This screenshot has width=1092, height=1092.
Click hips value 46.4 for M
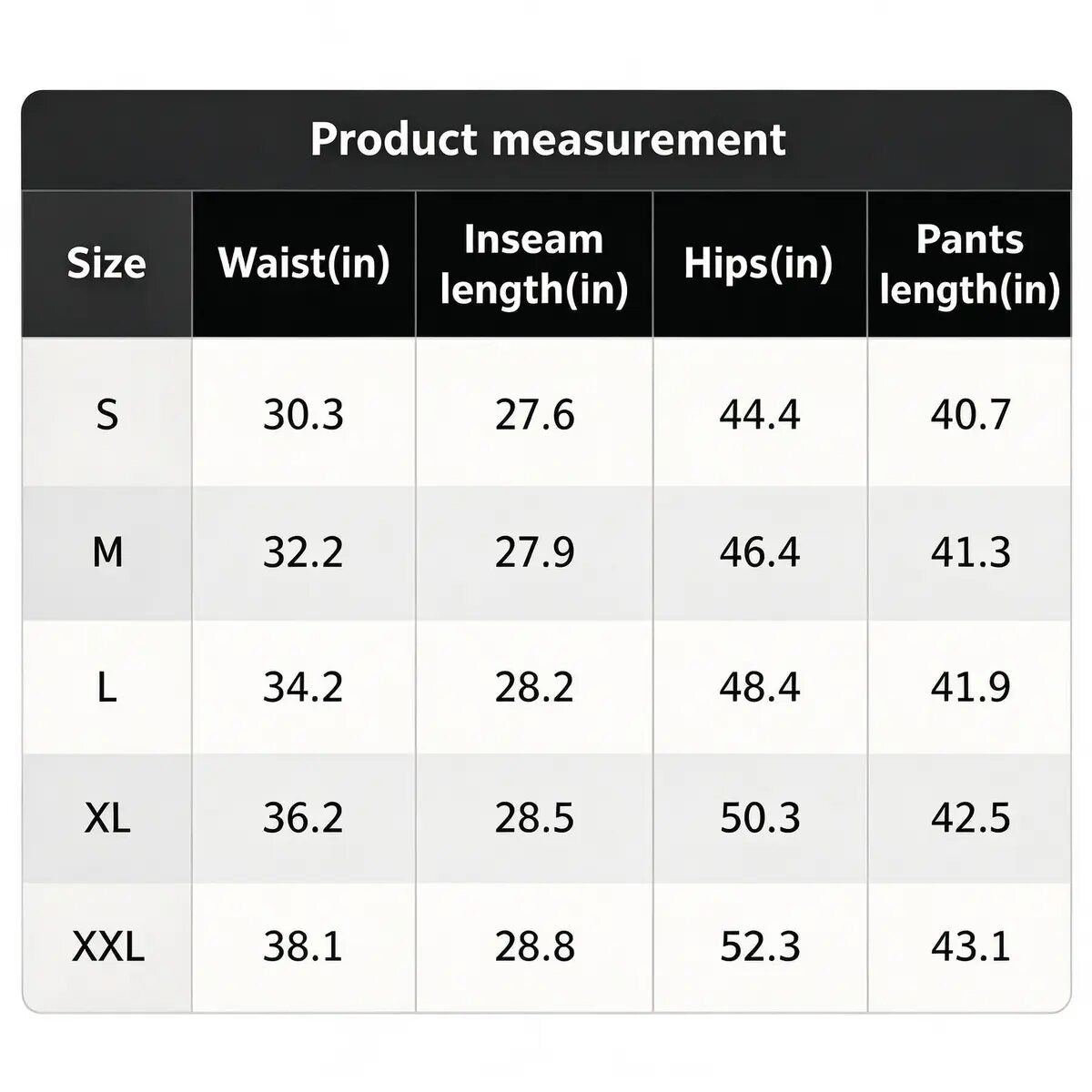pos(760,551)
